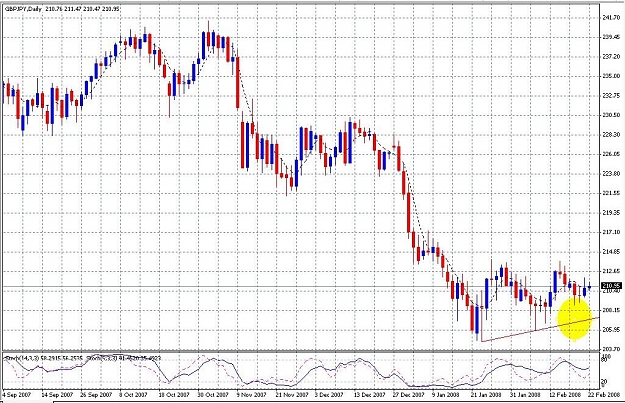625x403 pixels.
Task: Click the 217.10 price axis label
Action: (611, 232)
